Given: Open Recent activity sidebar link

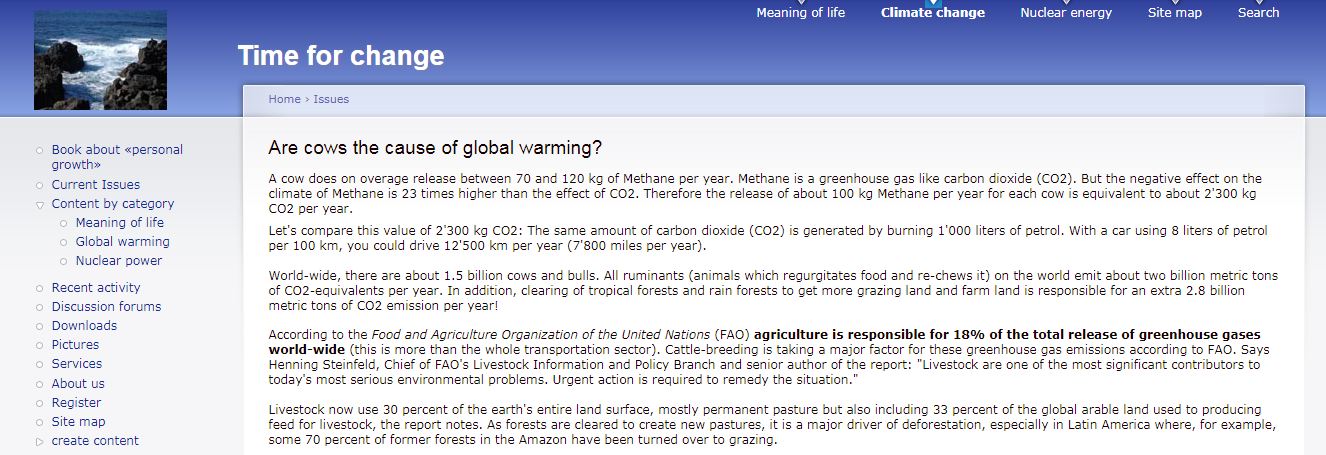Looking at the screenshot, I should pyautogui.click(x=96, y=287).
